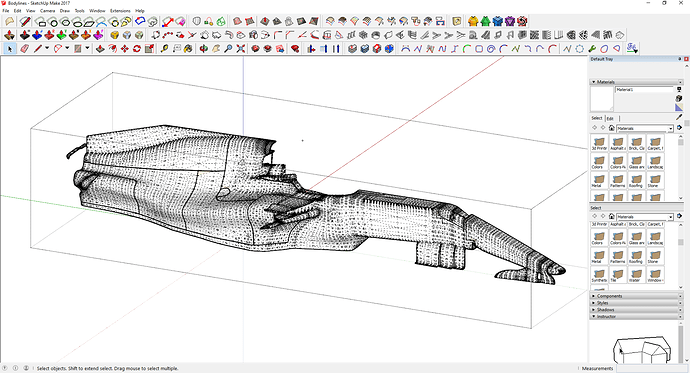Activate the Push/Pull tool
Image resolution: width=690 pixels, height=373 pixels.
(x=100, y=49)
